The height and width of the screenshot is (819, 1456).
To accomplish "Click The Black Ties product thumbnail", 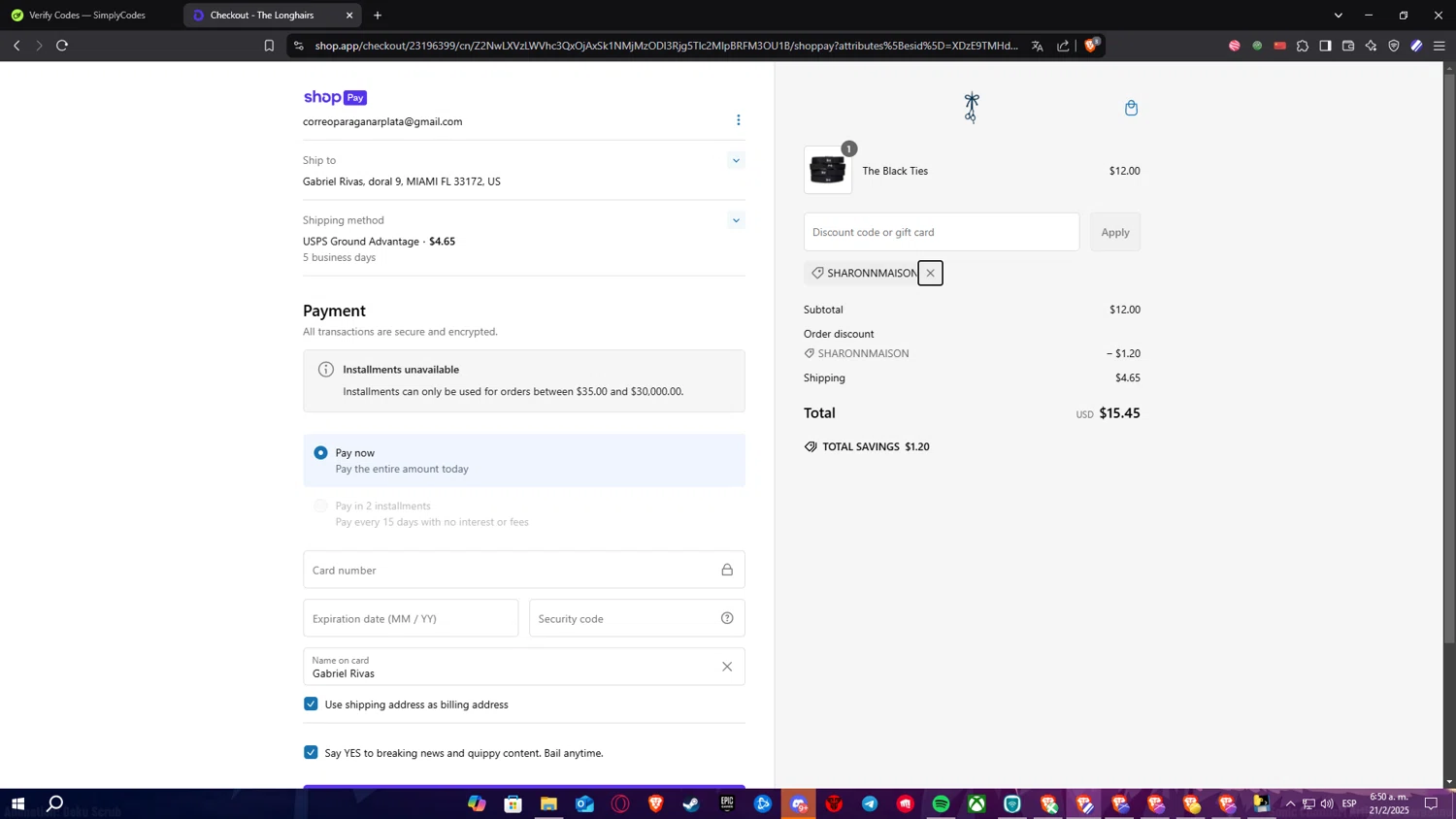I will (828, 170).
